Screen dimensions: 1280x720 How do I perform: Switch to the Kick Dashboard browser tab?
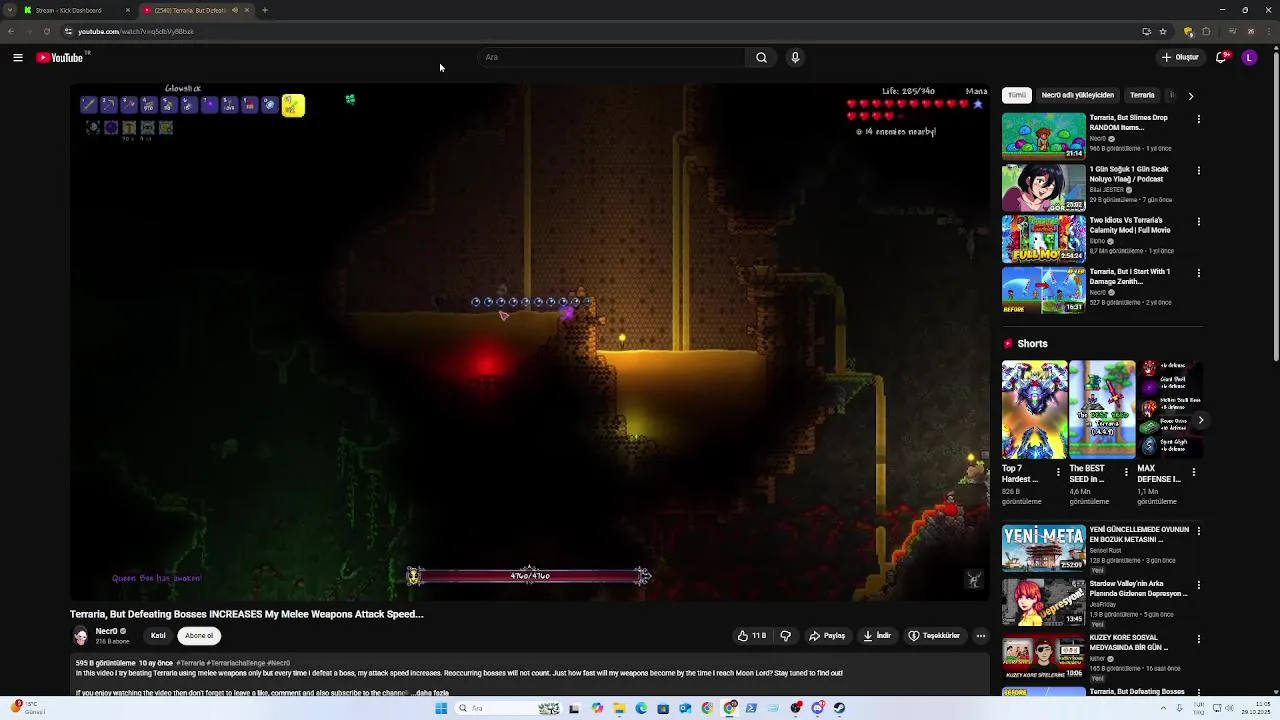click(x=76, y=10)
